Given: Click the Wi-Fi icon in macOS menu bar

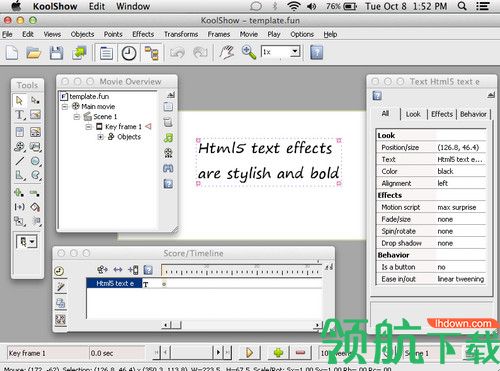Looking at the screenshot, I should [x=294, y=6].
